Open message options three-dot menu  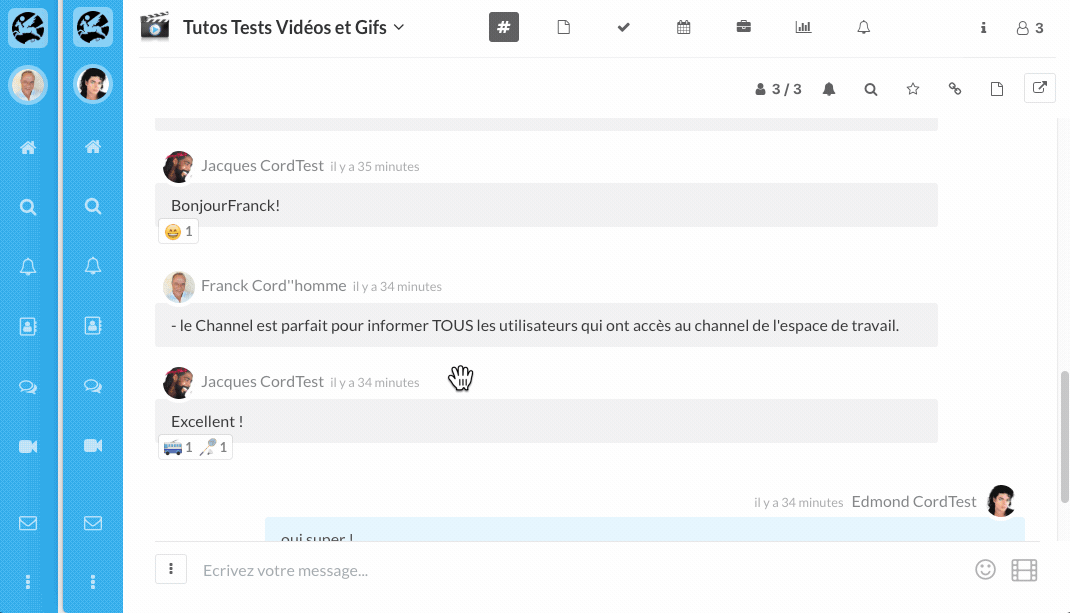coord(171,569)
